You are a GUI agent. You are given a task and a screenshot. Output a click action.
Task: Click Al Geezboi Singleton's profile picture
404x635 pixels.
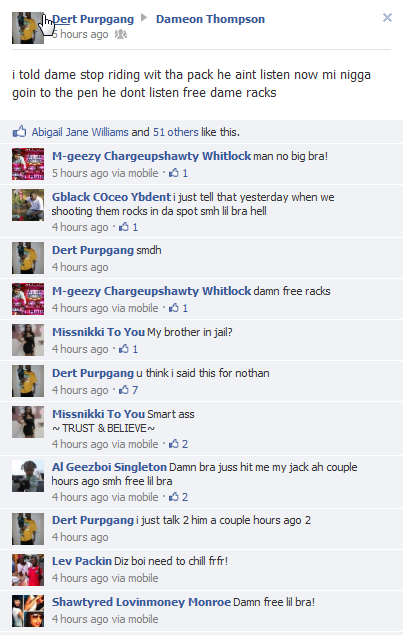tap(28, 476)
